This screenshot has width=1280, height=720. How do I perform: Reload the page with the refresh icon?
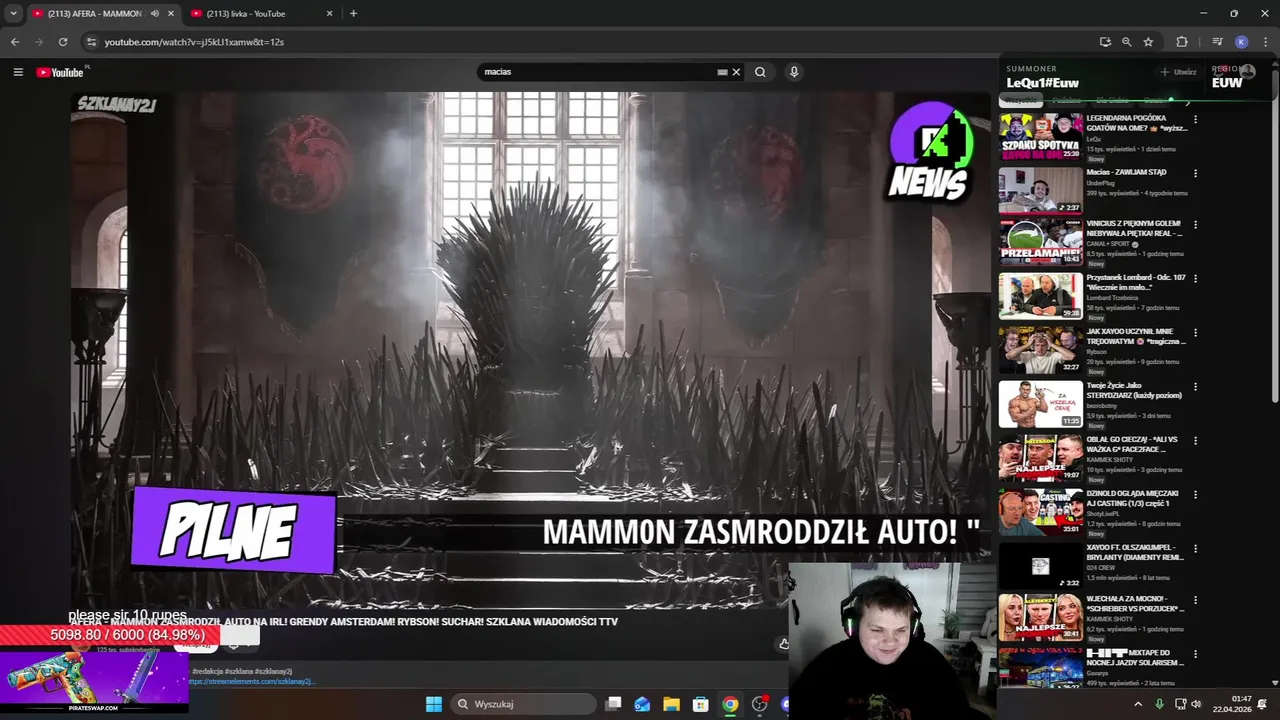click(63, 42)
